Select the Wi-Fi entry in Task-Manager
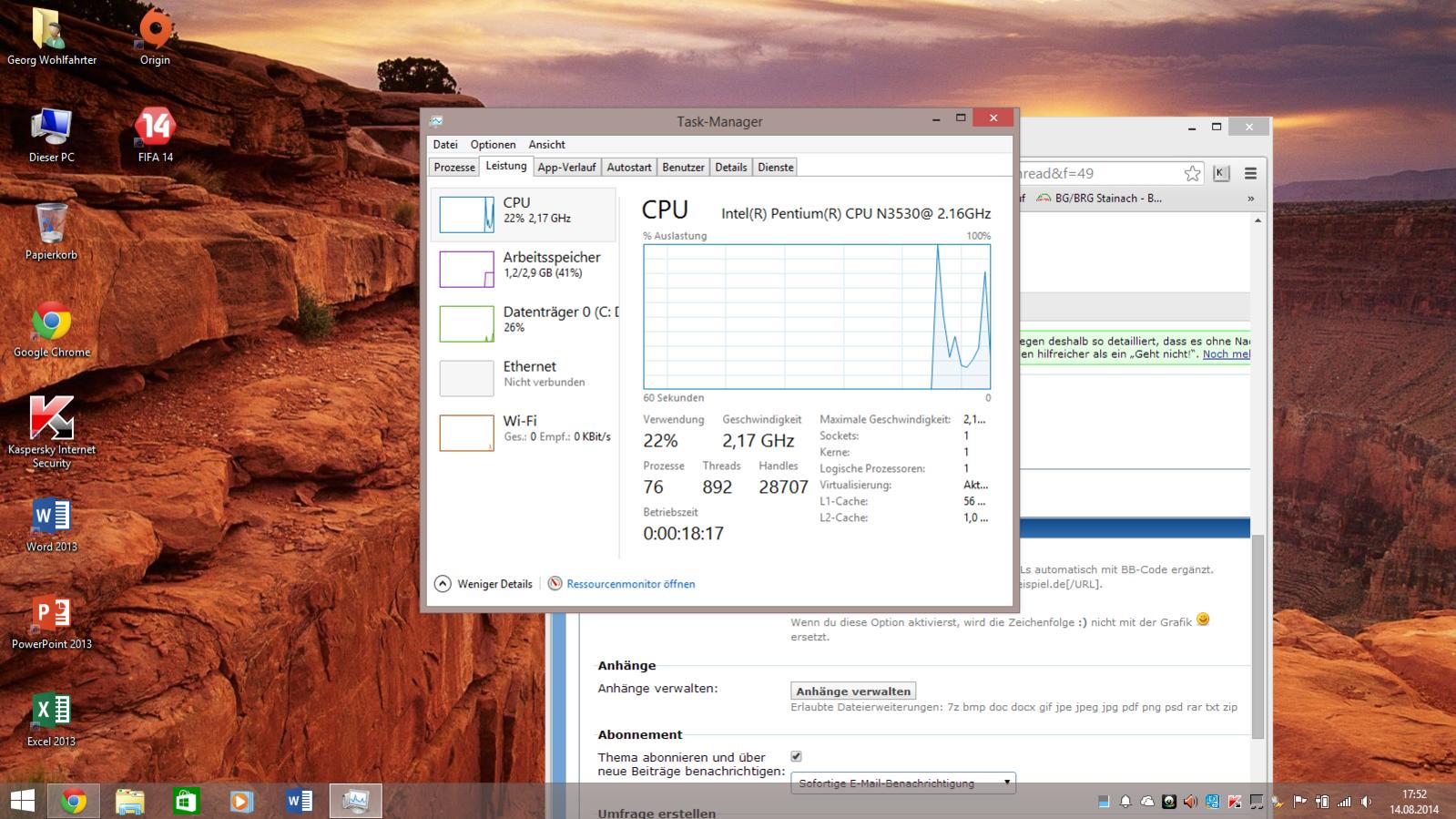Screen dimensions: 1456x819 [524, 433]
